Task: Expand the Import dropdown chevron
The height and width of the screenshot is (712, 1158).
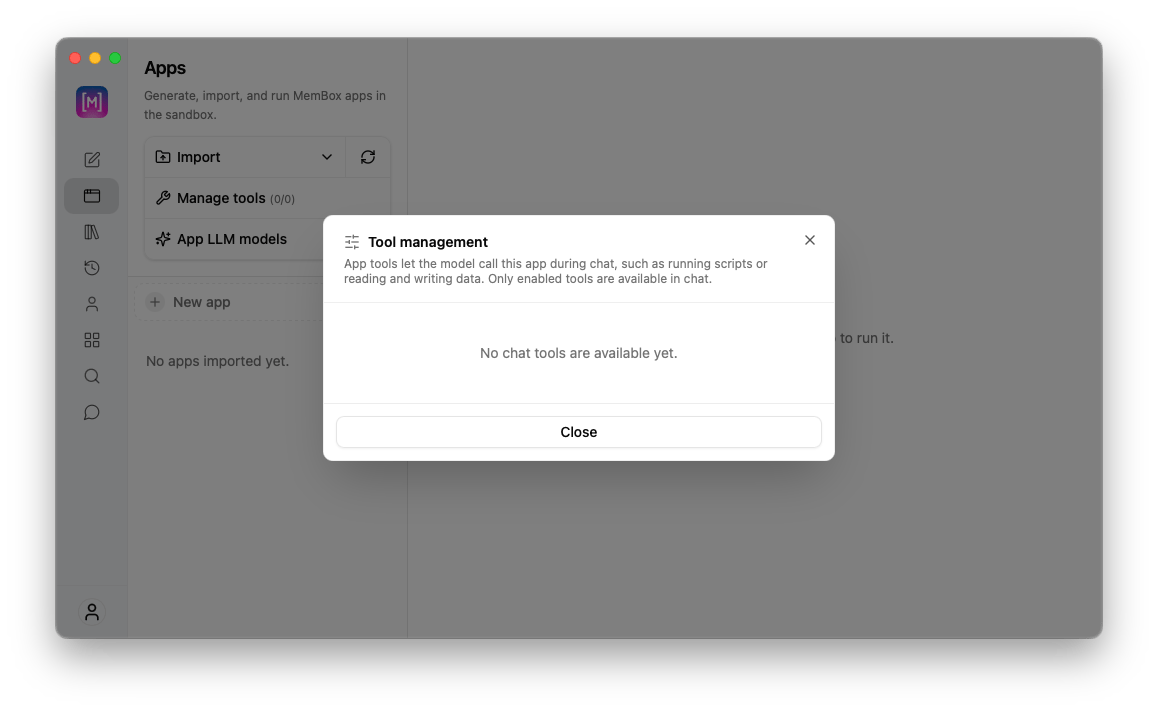Action: click(x=326, y=157)
